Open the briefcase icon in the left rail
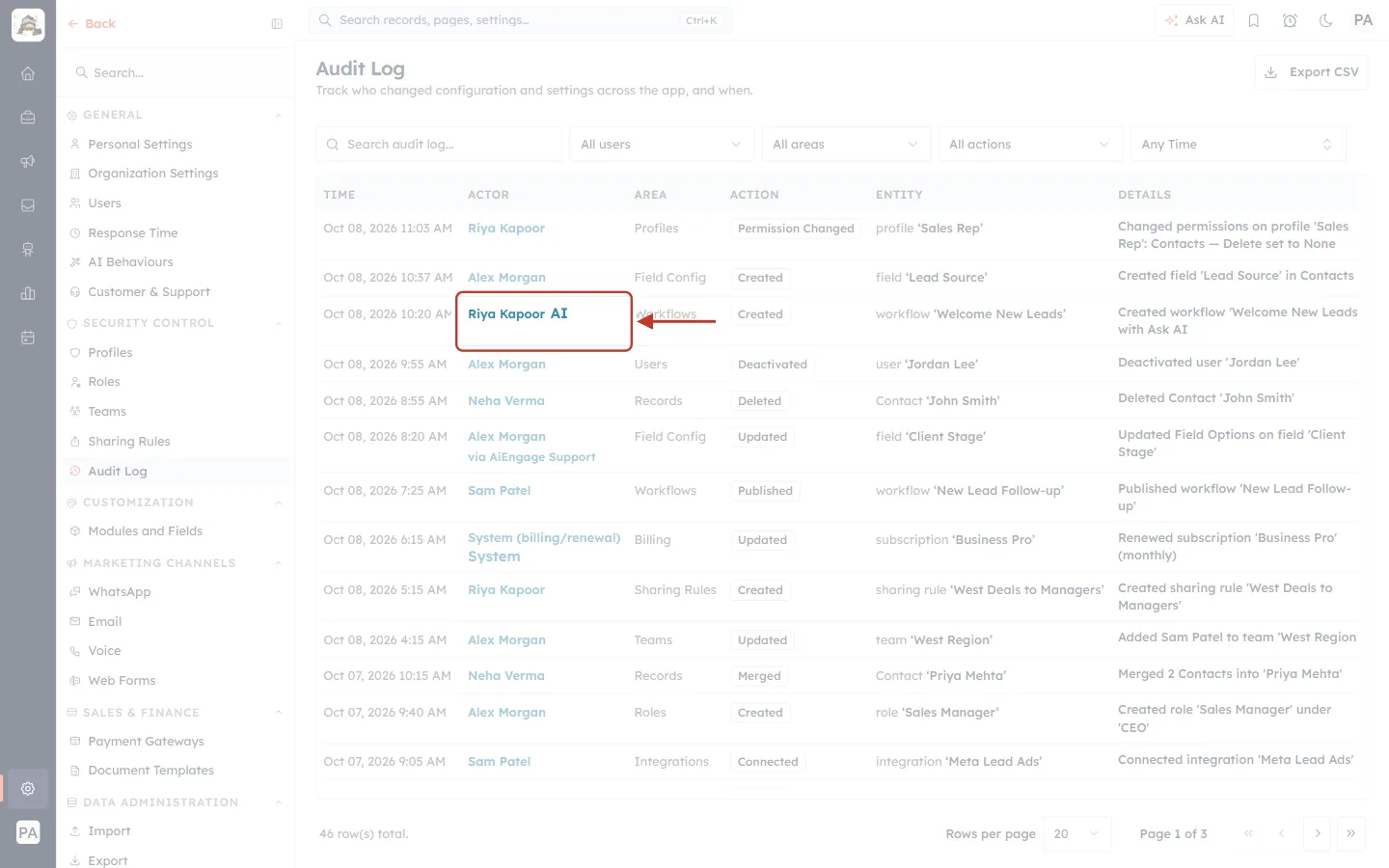The height and width of the screenshot is (868, 1389). tap(28, 117)
